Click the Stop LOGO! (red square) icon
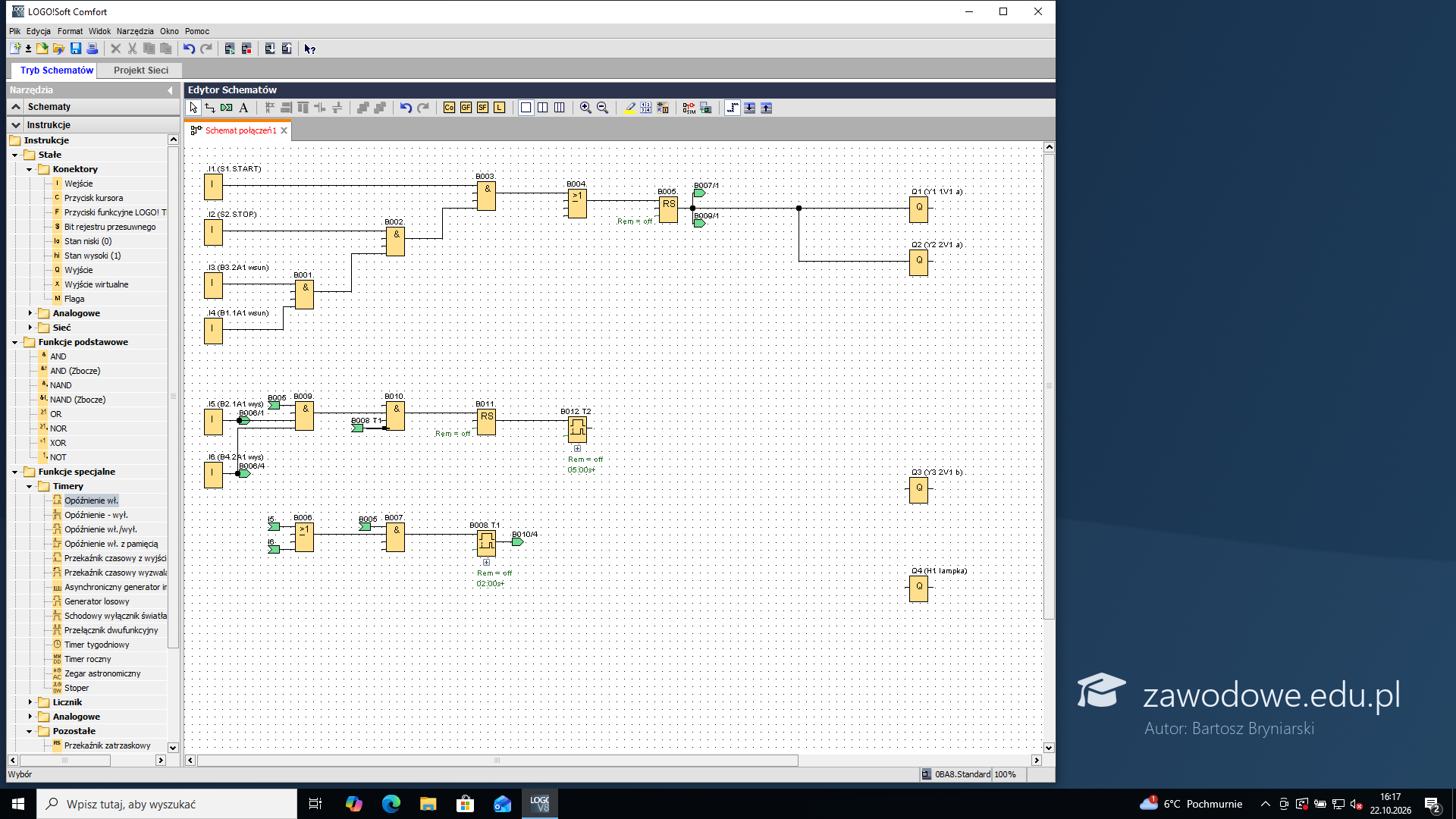Viewport: 1456px width, 819px height. (246, 49)
